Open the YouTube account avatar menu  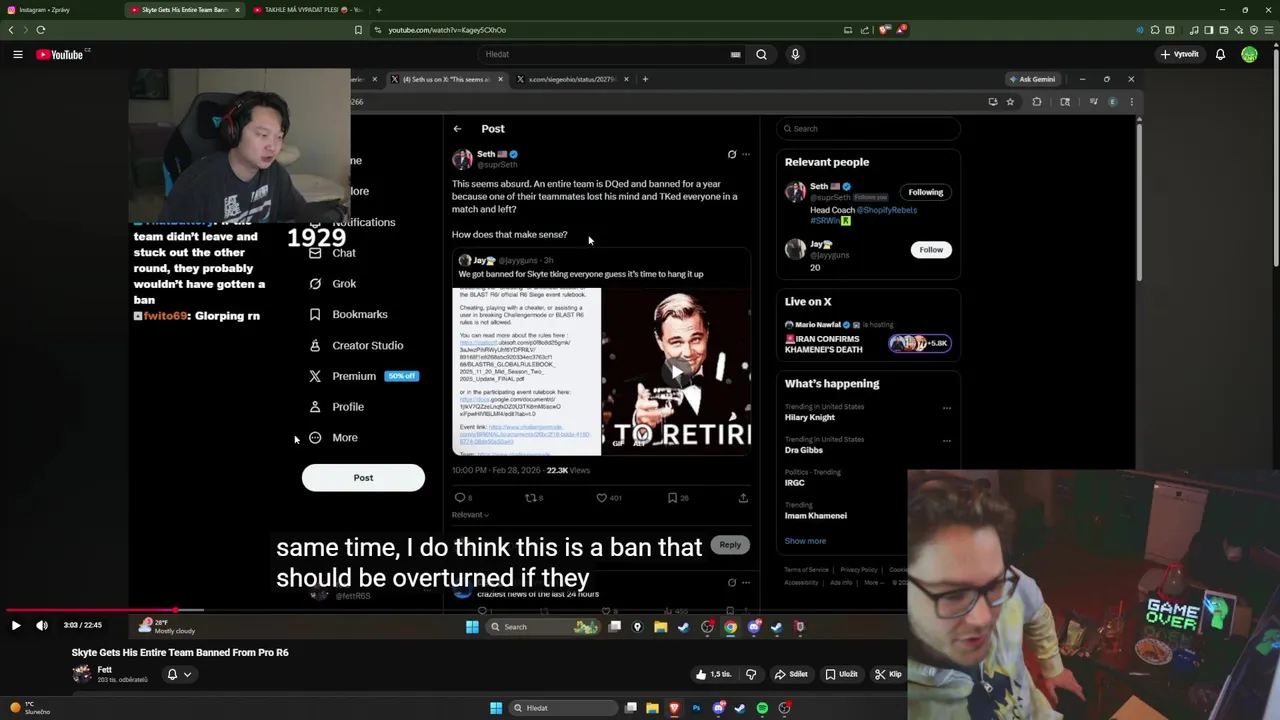click(1249, 54)
